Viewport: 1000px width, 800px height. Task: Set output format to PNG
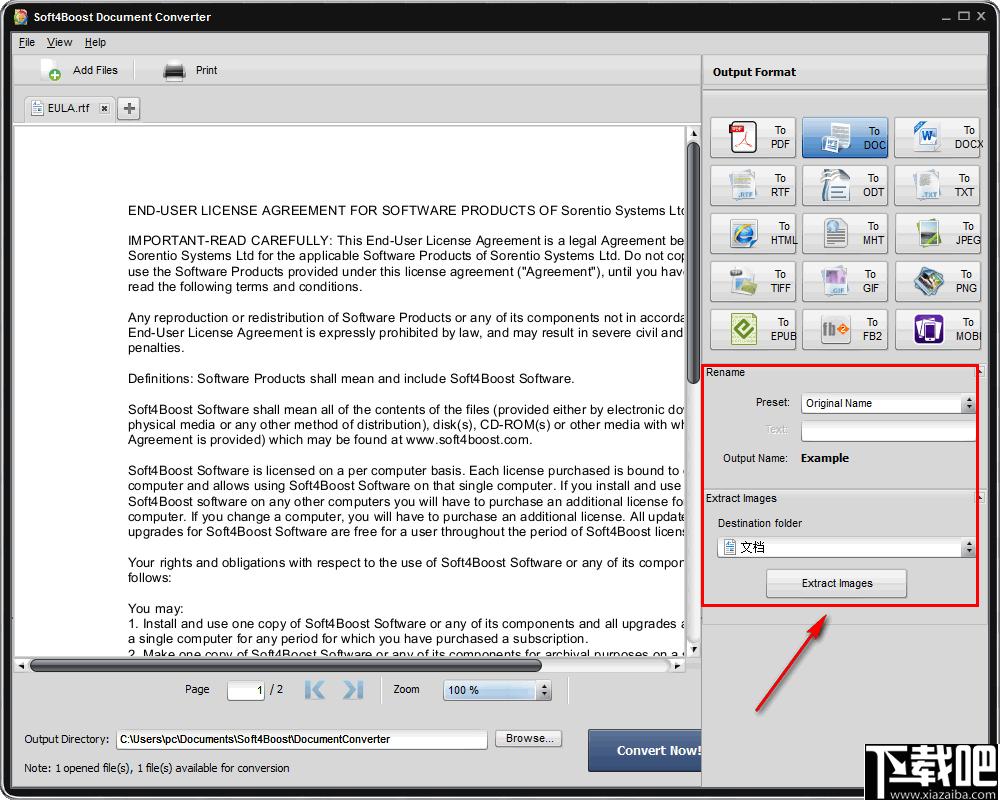point(938,281)
